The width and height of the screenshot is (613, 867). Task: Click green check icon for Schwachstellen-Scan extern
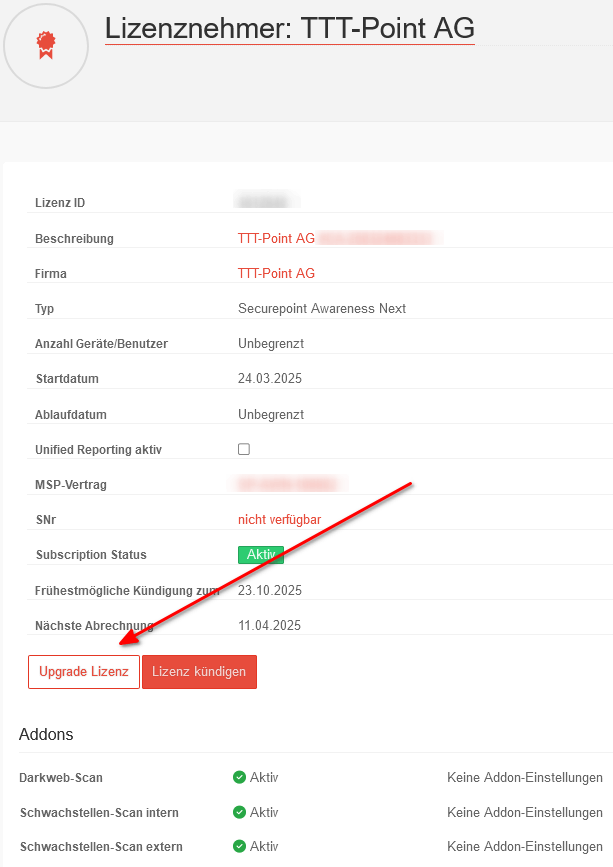[x=239, y=846]
